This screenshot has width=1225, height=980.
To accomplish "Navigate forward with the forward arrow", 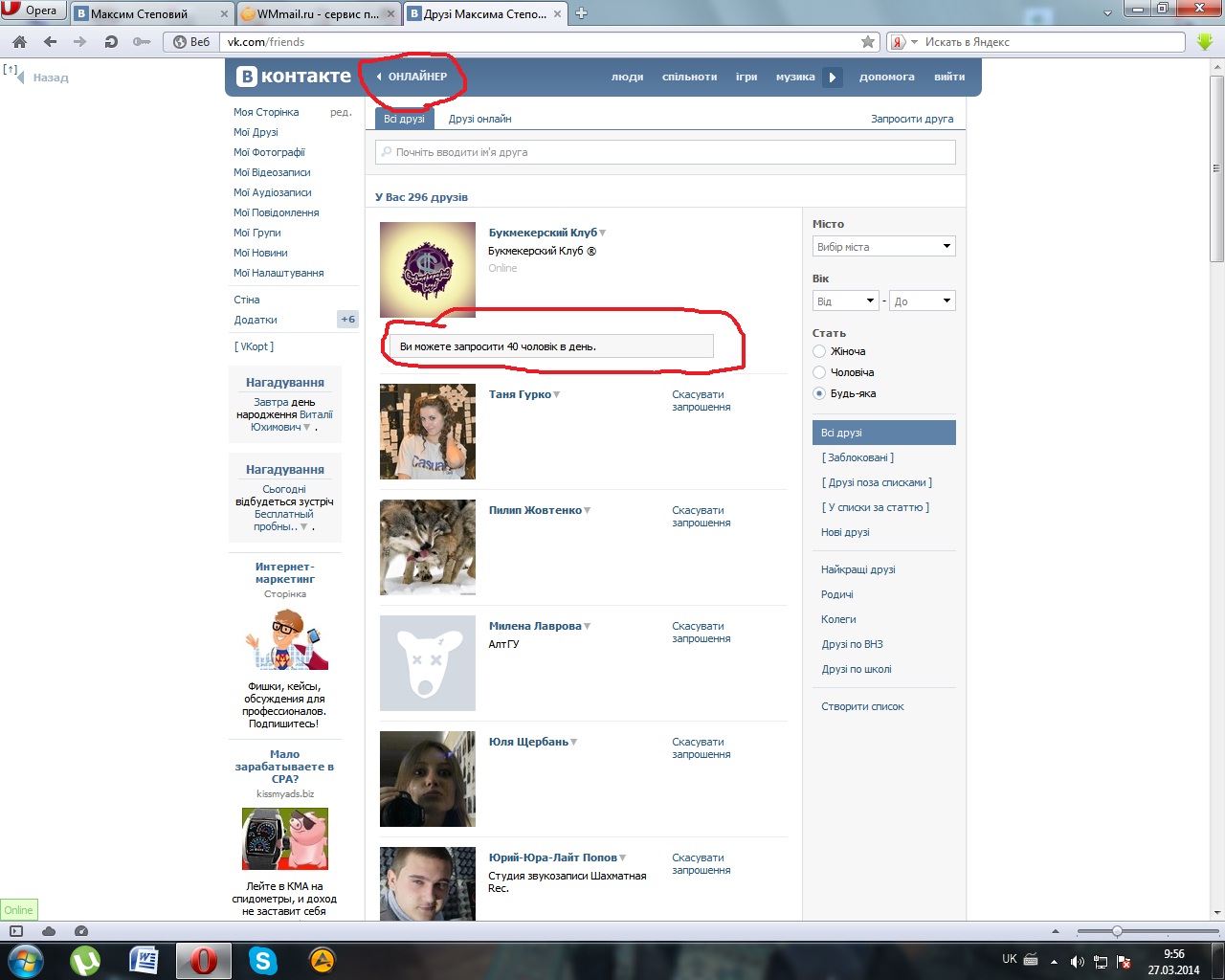I will pos(79,42).
